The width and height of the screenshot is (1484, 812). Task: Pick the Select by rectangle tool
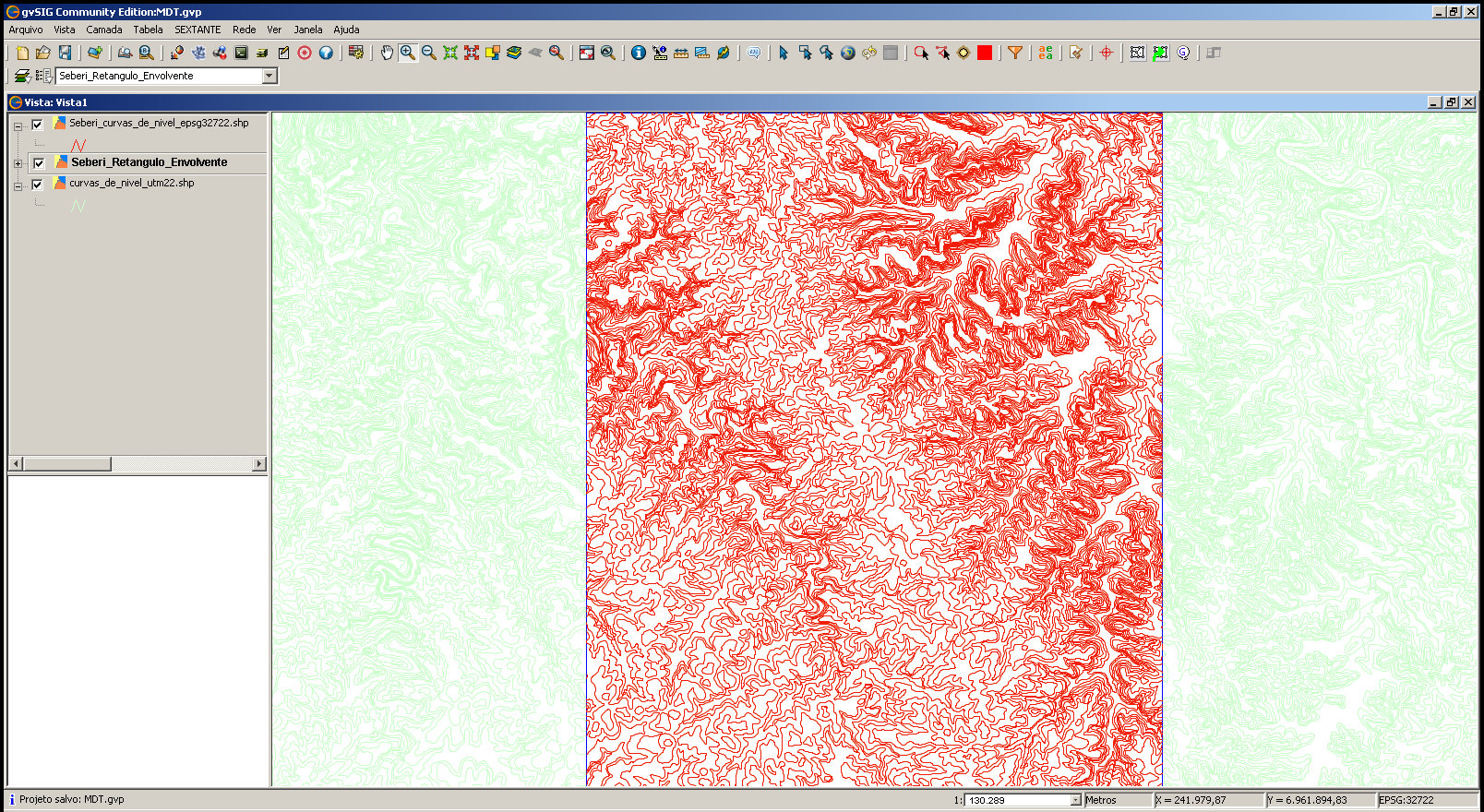click(805, 53)
